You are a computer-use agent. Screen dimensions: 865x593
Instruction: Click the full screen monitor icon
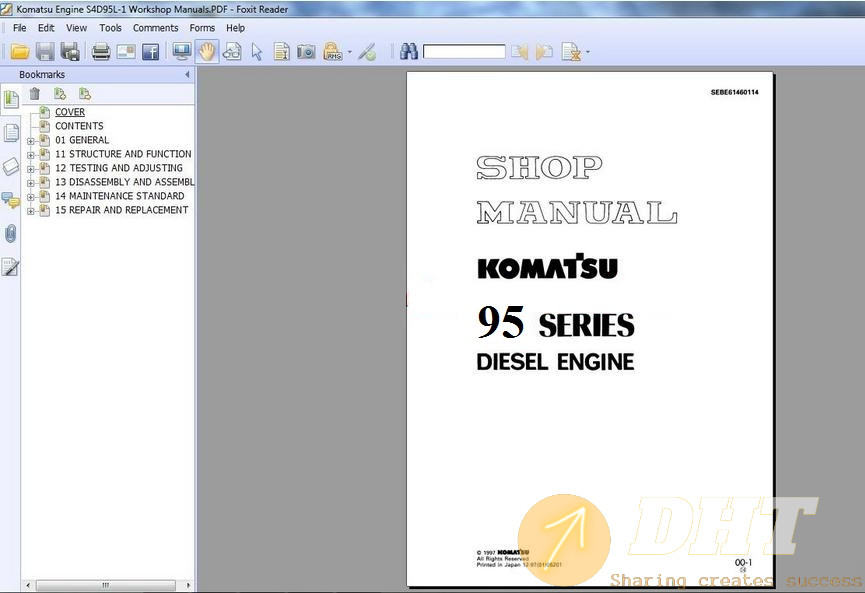tap(181, 52)
